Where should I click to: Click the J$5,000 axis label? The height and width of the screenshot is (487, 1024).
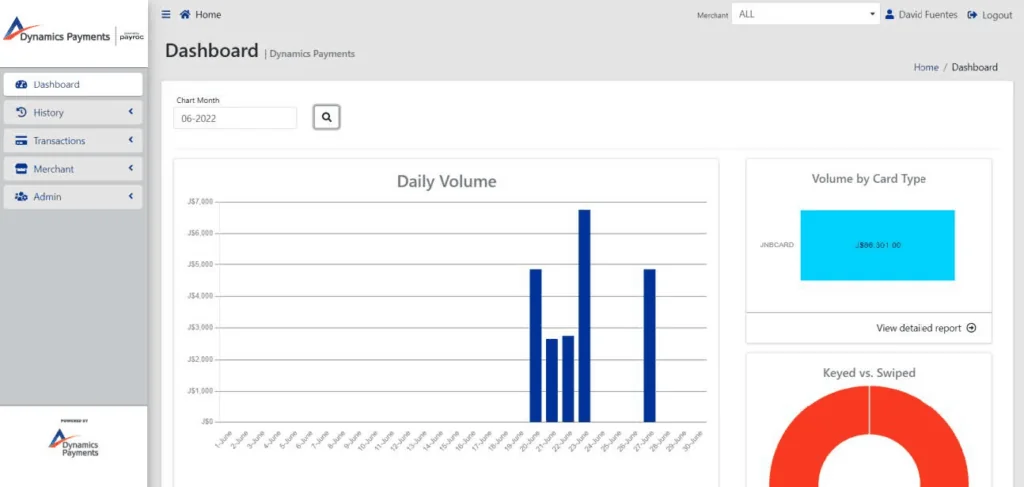click(200, 264)
